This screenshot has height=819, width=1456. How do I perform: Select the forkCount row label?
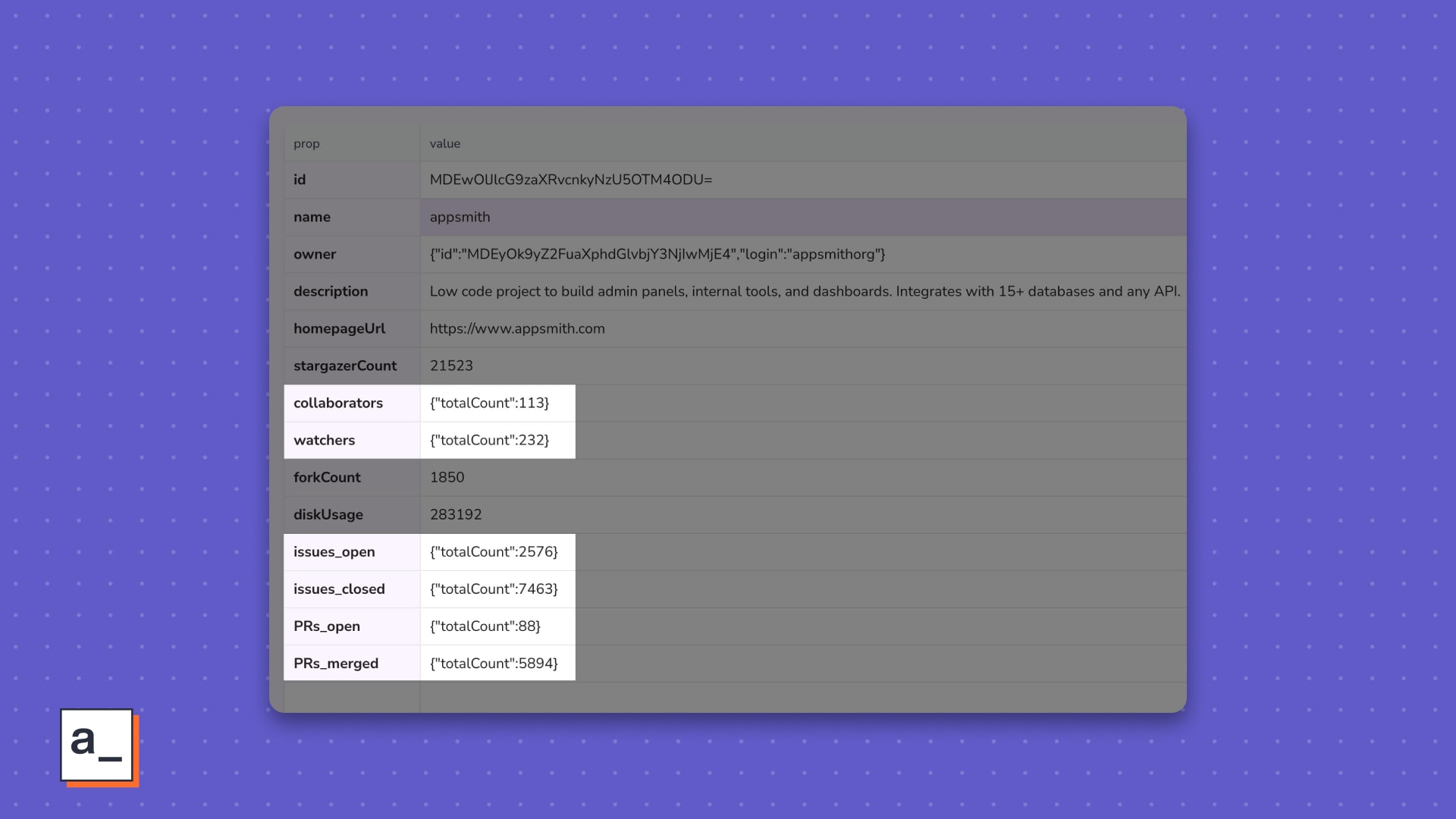[327, 477]
